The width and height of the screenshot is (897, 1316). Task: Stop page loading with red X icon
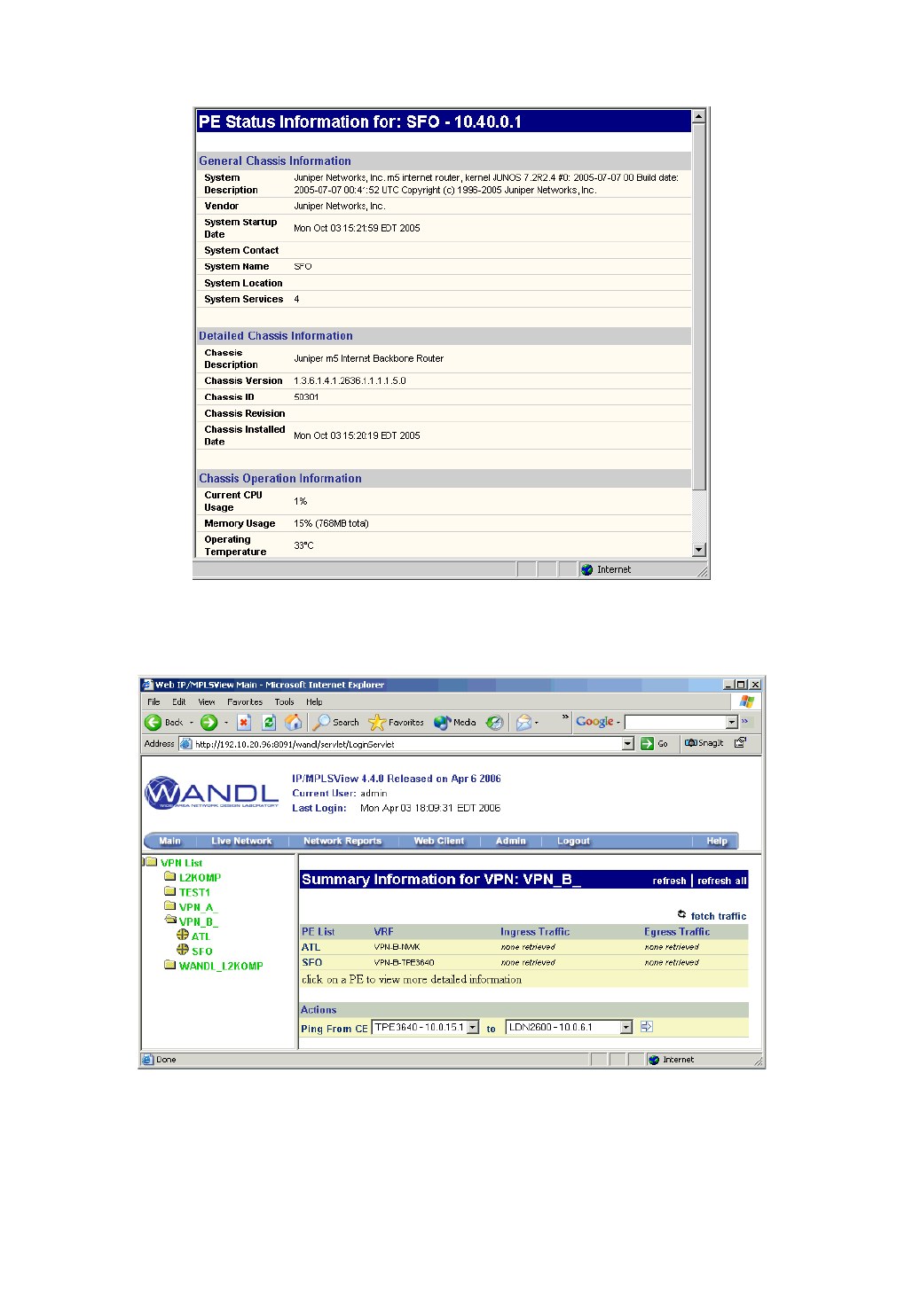(244, 723)
